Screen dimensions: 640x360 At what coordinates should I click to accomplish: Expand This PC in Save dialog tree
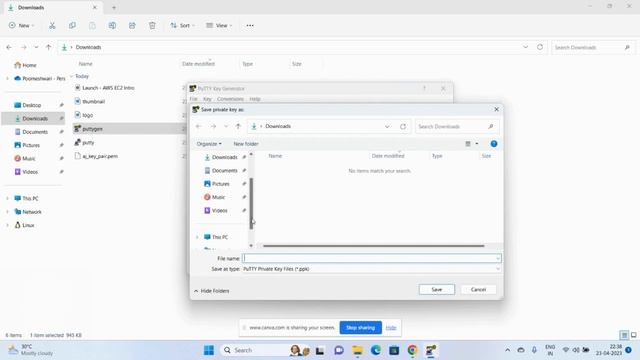point(197,237)
